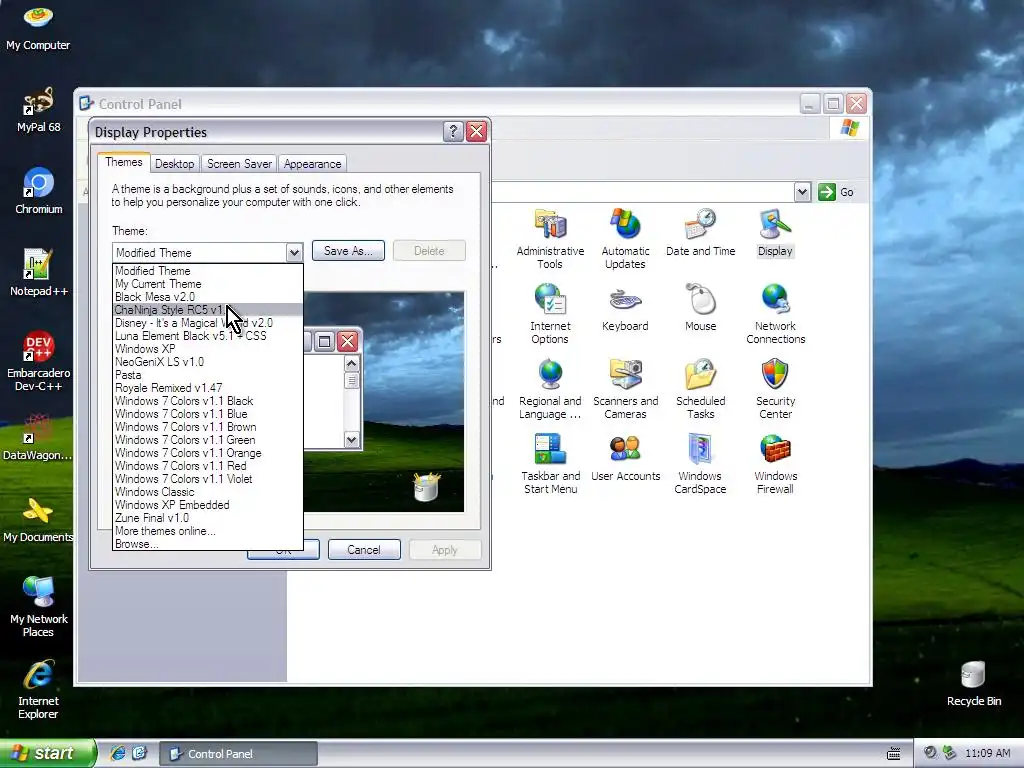Click scroll-down arrow in preview window

[351, 440]
